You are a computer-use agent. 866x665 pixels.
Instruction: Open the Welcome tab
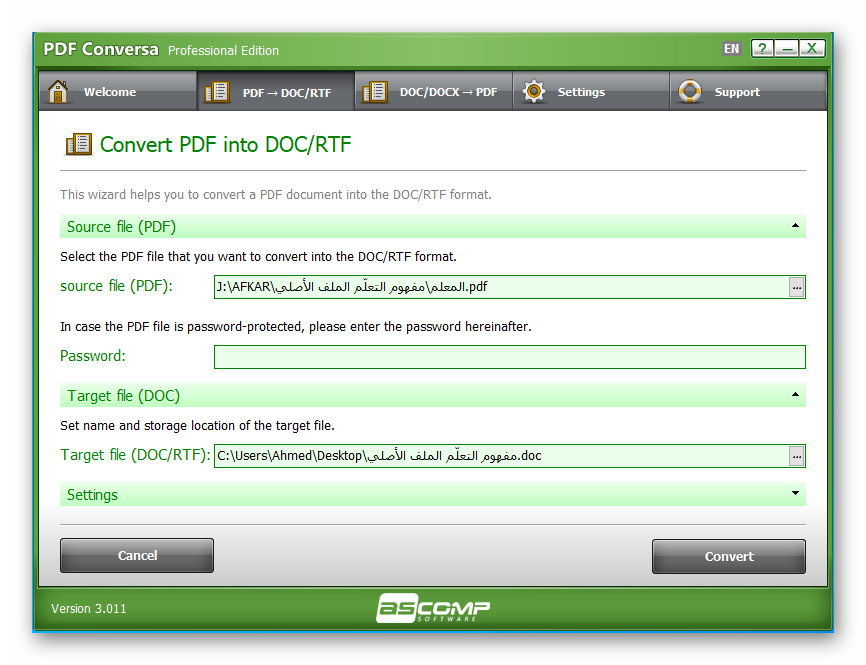(118, 91)
